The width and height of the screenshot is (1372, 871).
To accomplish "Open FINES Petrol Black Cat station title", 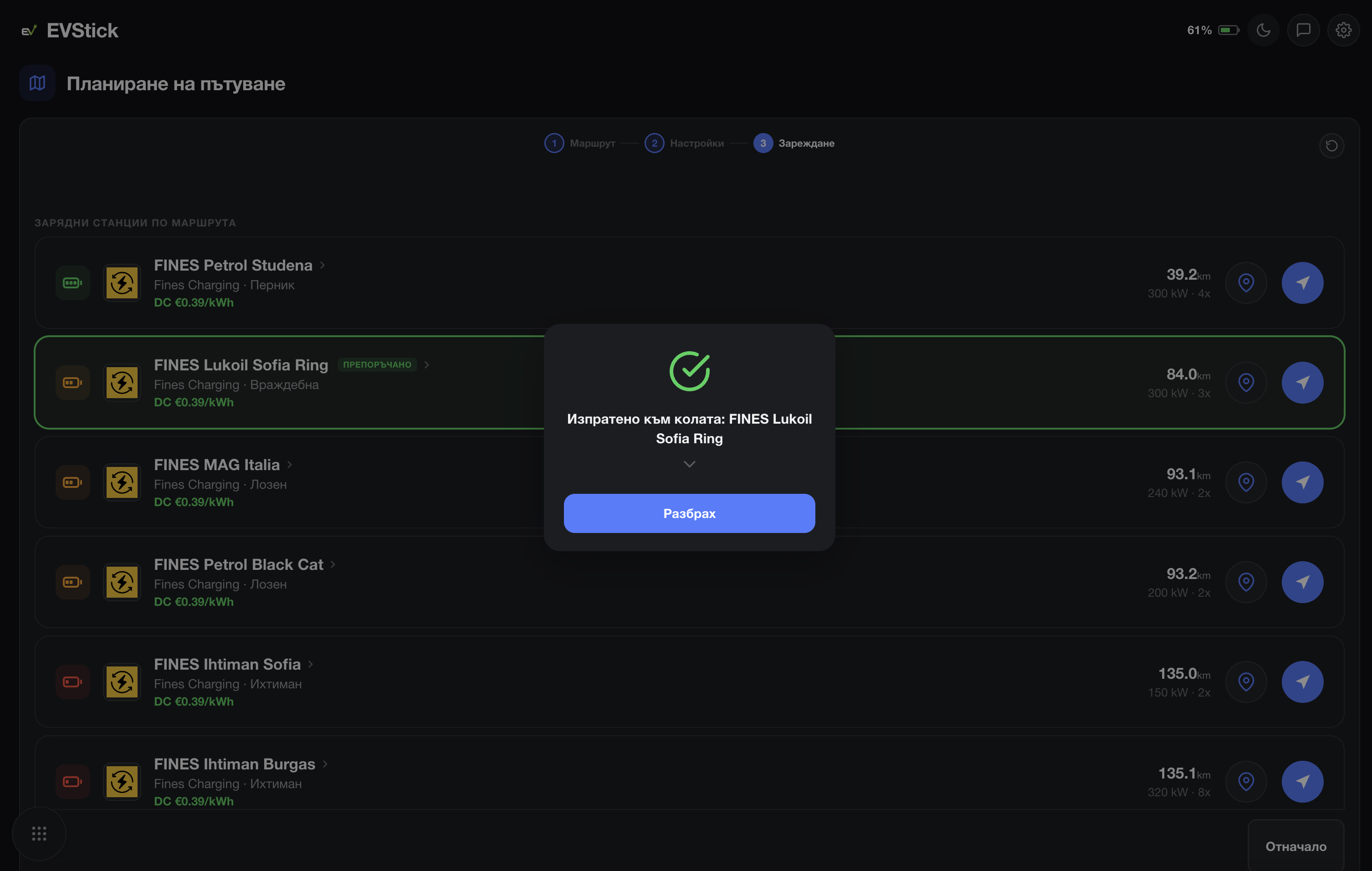I will (238, 564).
